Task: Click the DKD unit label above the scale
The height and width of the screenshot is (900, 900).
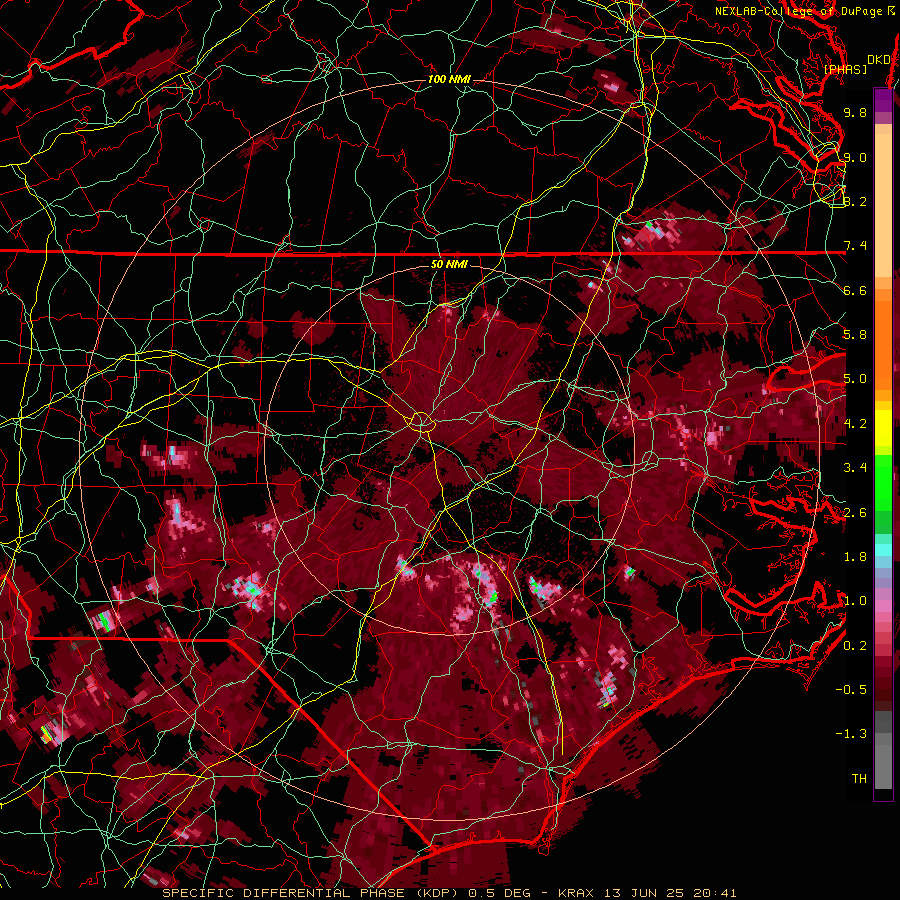Action: [878, 60]
